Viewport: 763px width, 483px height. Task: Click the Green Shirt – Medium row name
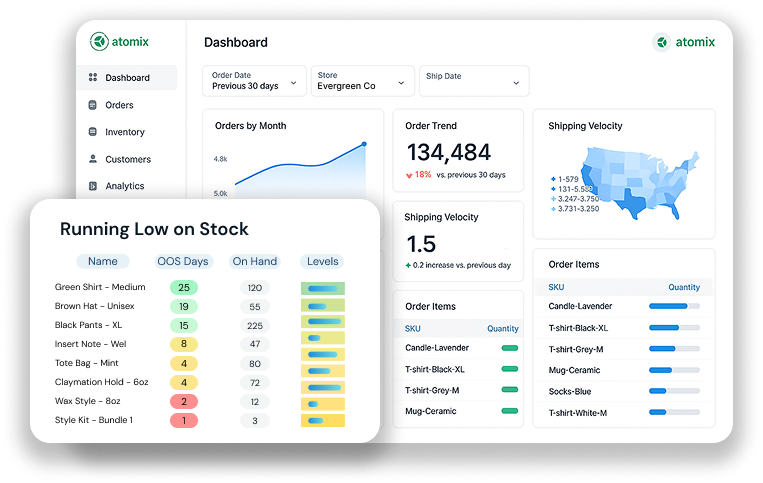point(100,287)
